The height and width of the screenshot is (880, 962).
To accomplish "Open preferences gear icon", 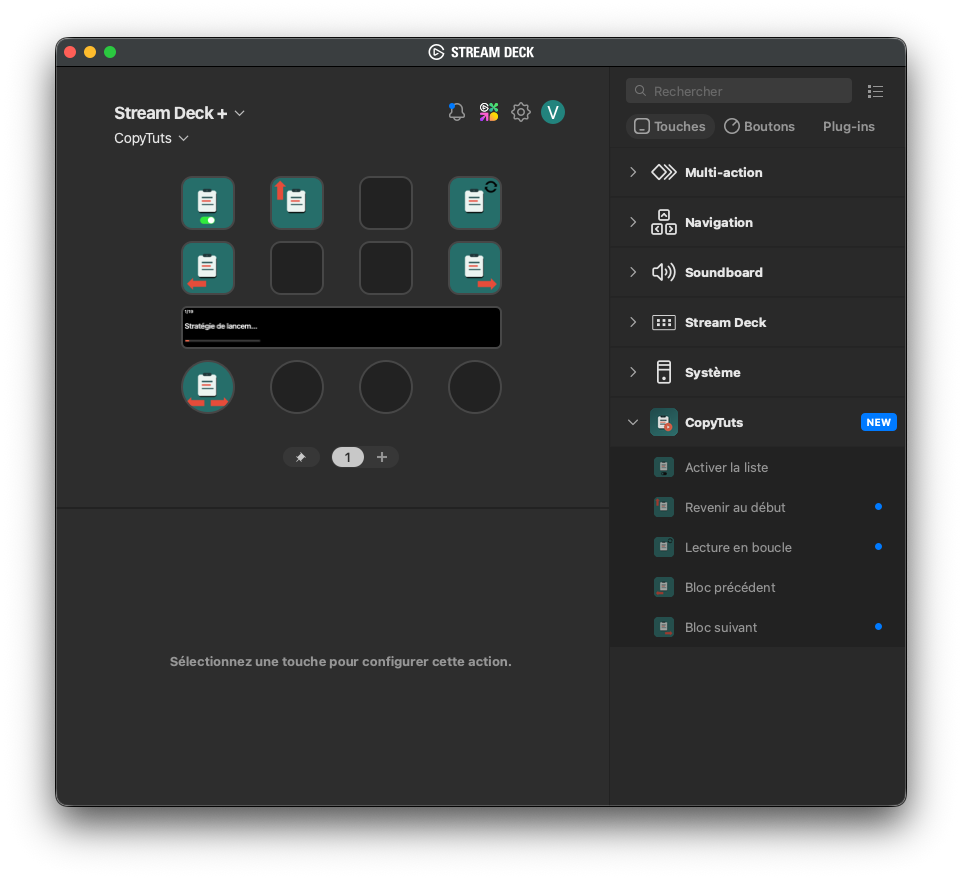I will pyautogui.click(x=521, y=112).
